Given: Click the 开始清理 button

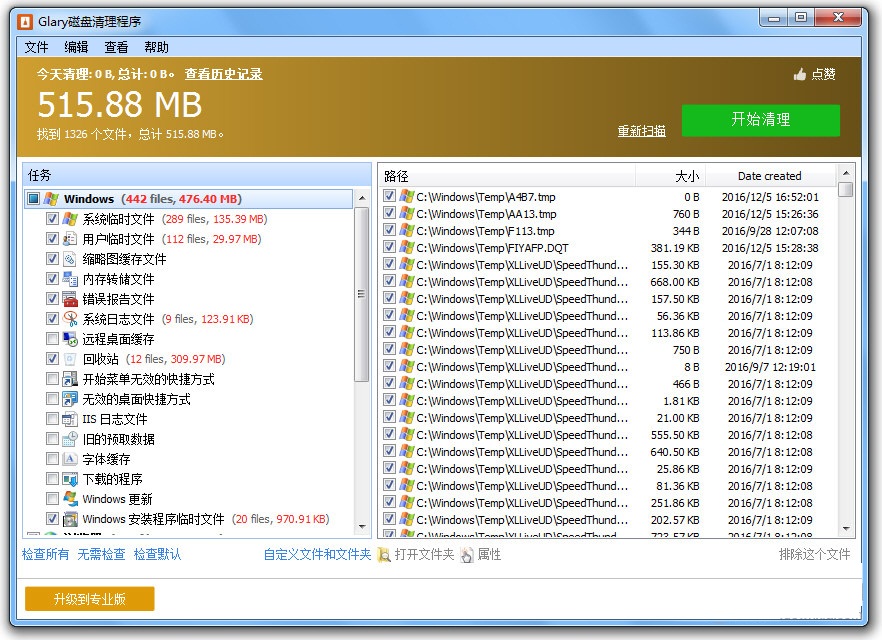Looking at the screenshot, I should (760, 120).
